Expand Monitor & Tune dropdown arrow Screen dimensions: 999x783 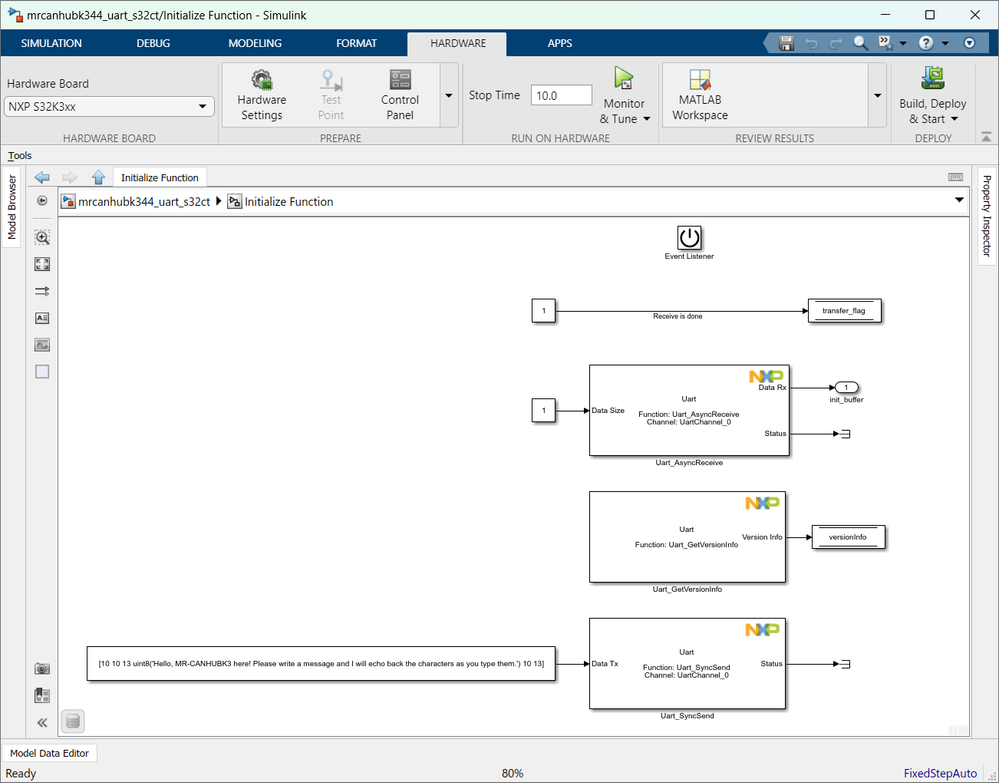(647, 119)
